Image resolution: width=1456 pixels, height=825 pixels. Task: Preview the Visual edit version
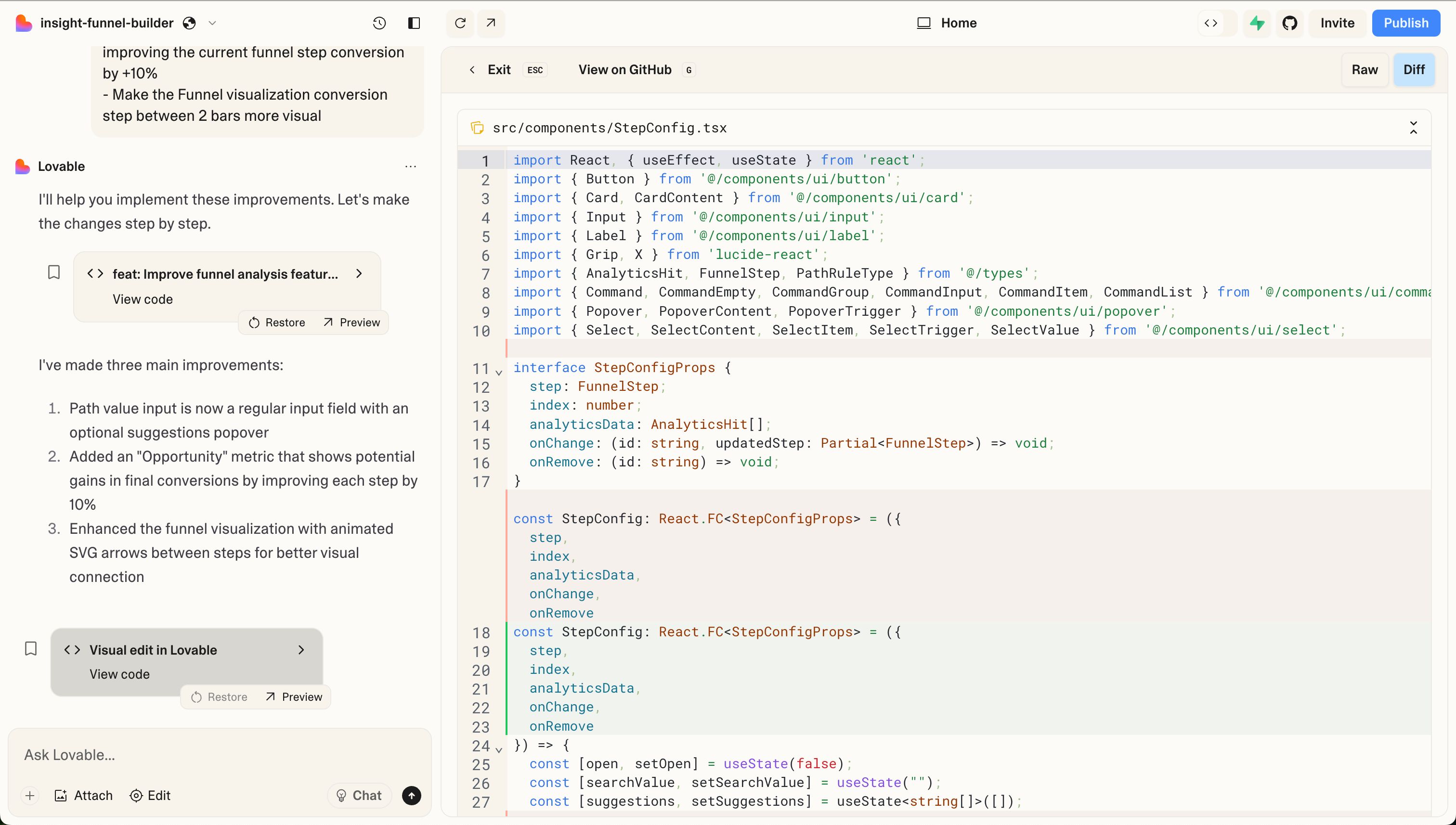click(x=294, y=697)
